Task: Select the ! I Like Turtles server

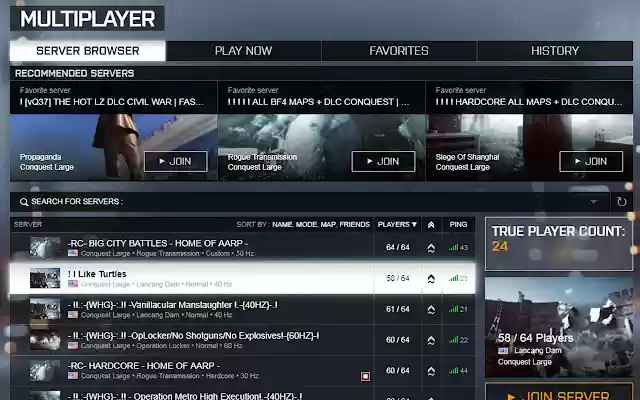Action: (x=242, y=278)
